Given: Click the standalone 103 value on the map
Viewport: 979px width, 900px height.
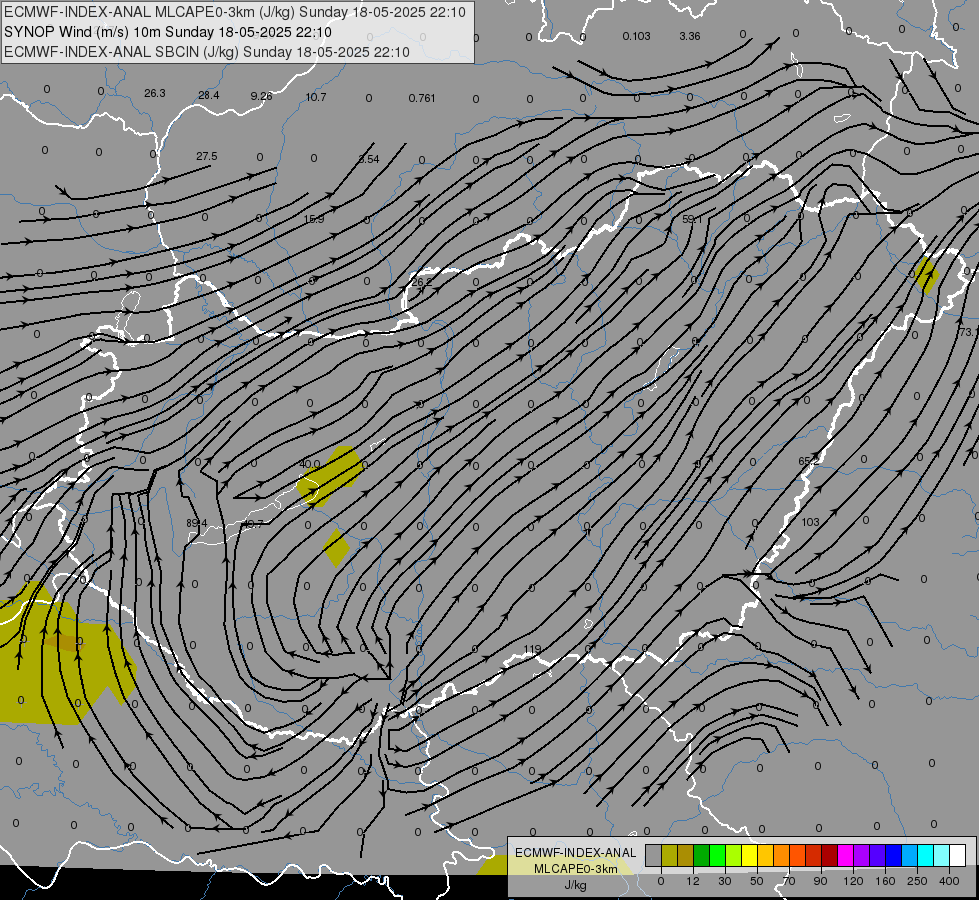Looking at the screenshot, I should pyautogui.click(x=810, y=522).
